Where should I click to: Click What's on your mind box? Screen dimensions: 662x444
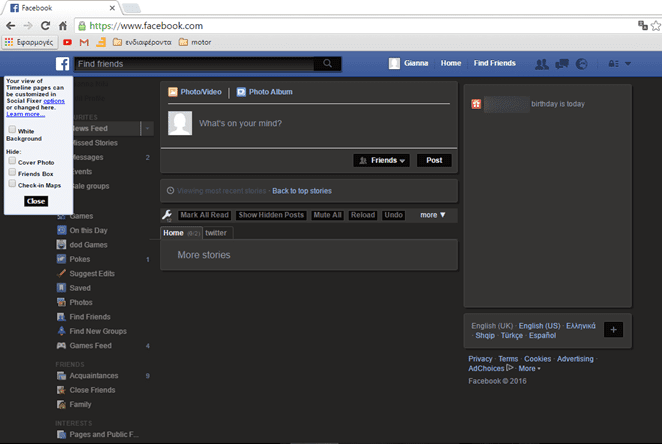tap(241, 123)
